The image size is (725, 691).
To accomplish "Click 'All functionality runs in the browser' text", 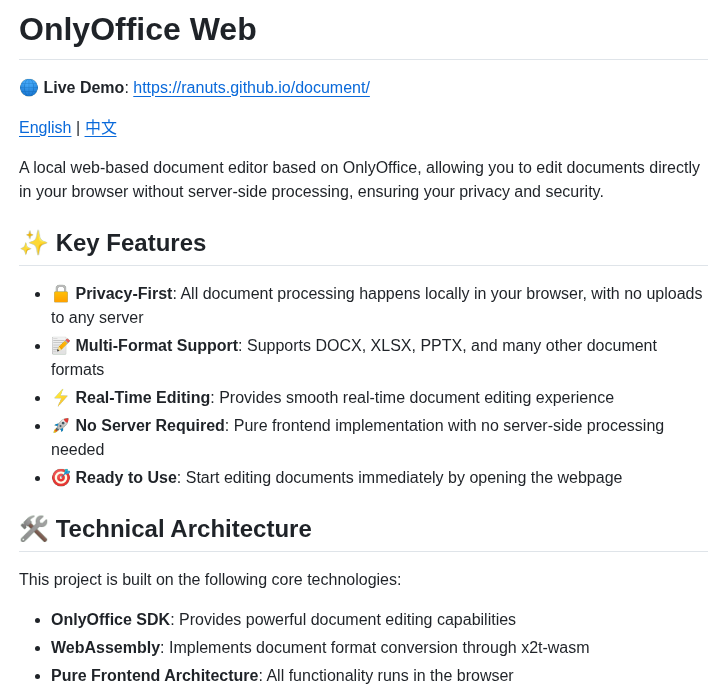I will pos(390,675).
